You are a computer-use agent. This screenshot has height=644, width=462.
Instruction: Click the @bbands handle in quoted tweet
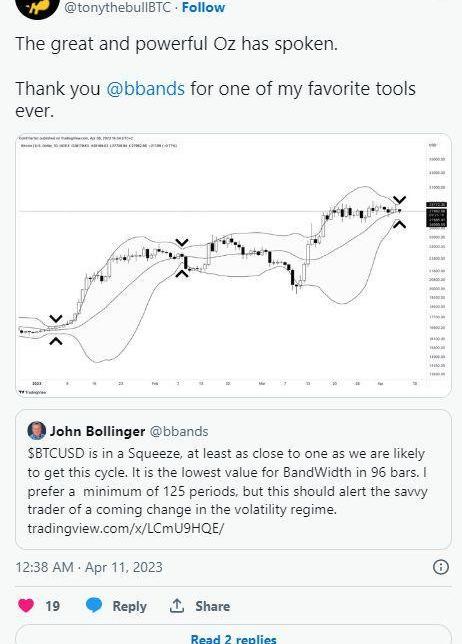coord(179,431)
